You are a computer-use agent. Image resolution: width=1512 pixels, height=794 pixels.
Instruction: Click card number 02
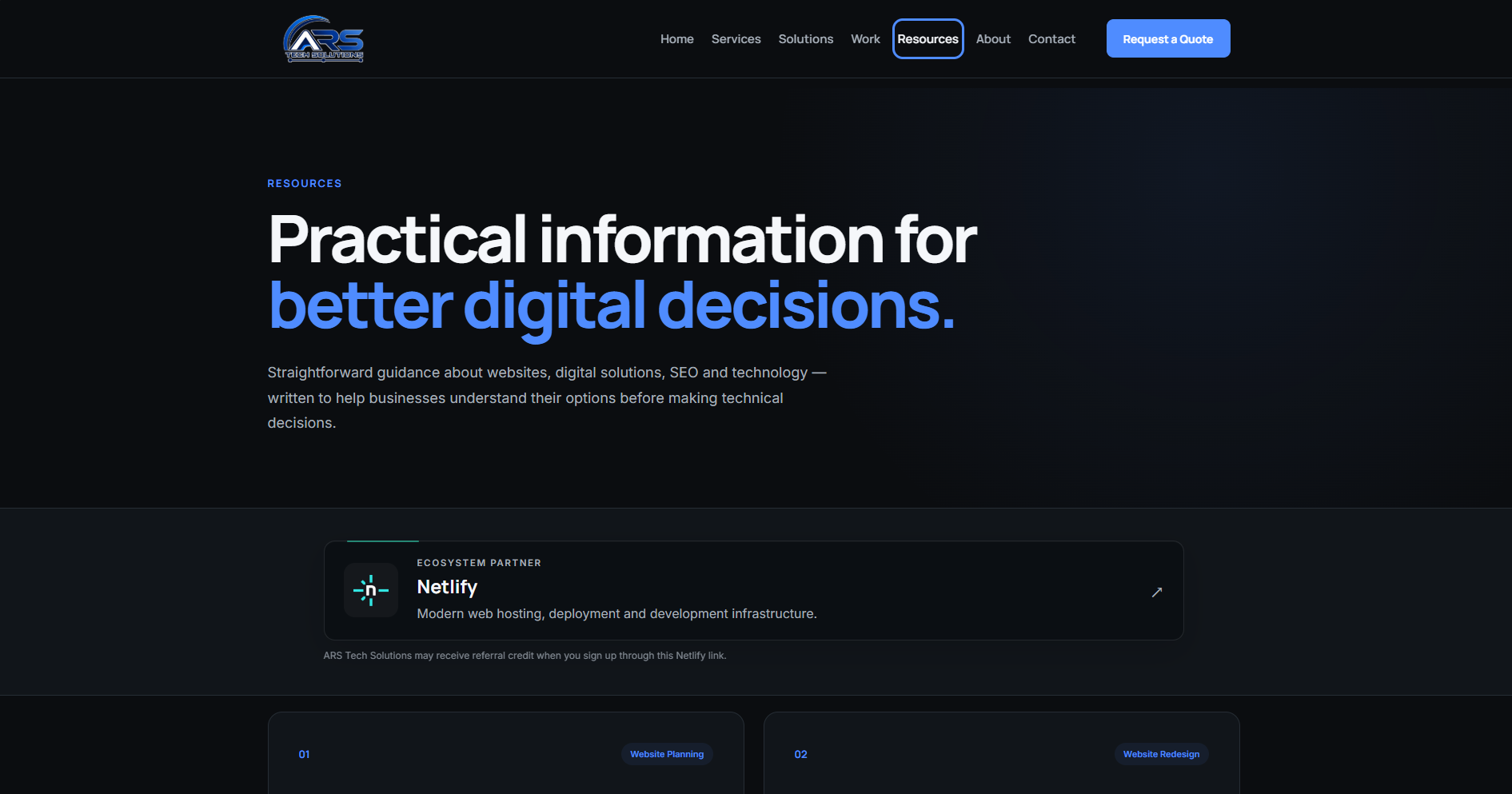coord(800,754)
